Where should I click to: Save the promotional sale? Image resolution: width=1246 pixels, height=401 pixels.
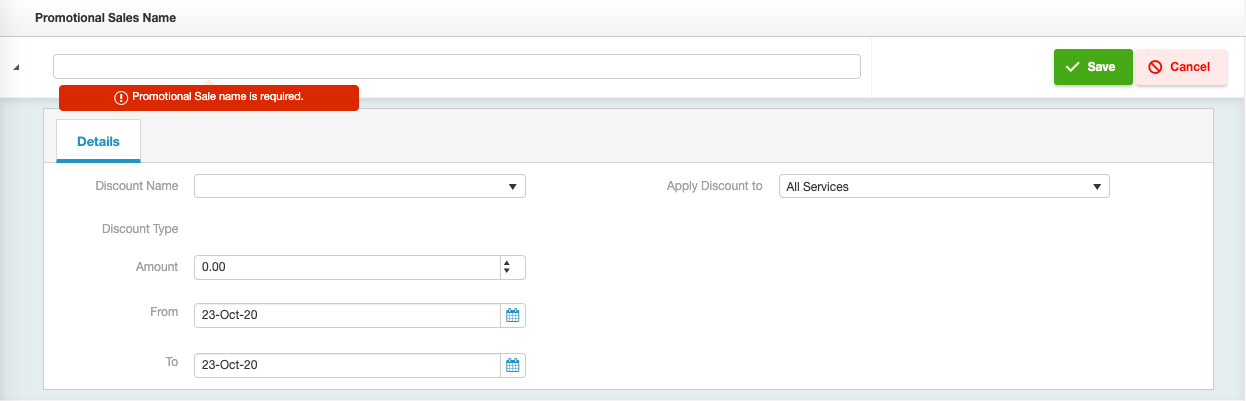pos(1092,67)
